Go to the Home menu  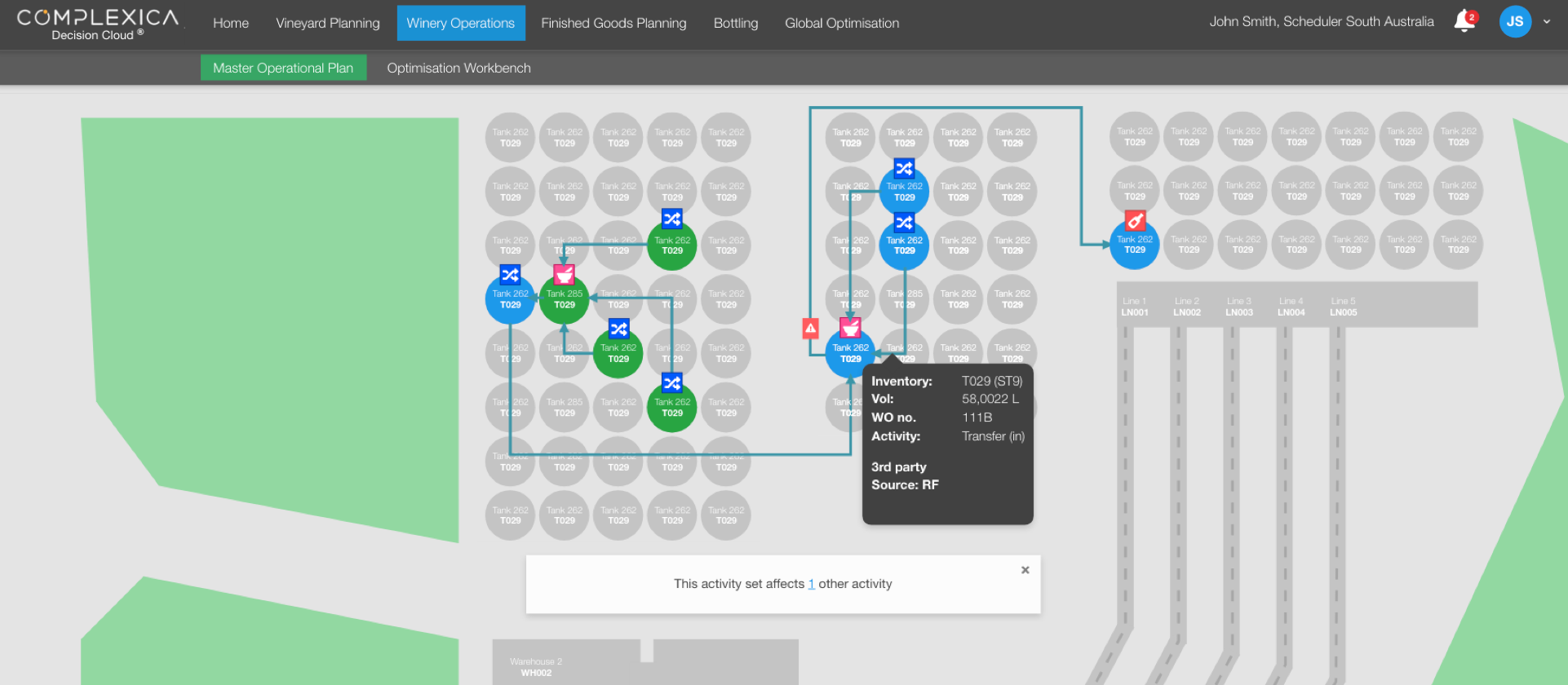[x=231, y=23]
